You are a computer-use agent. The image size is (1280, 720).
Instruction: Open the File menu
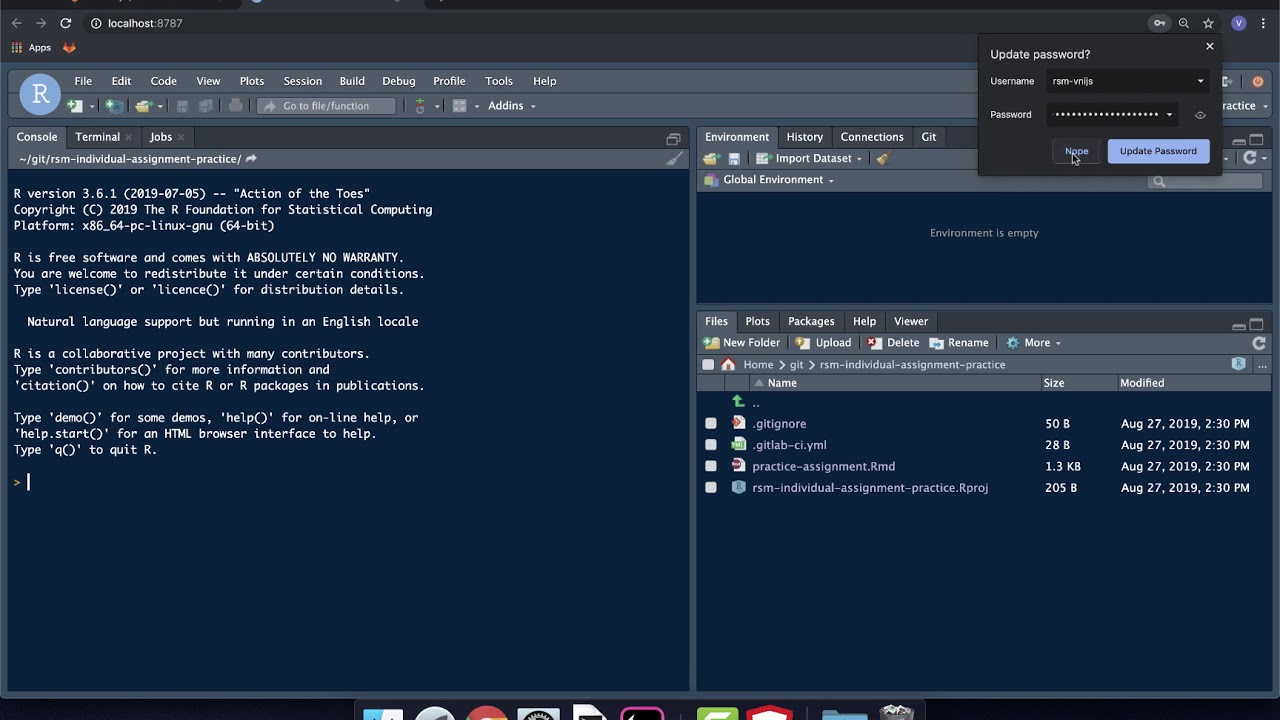point(83,81)
